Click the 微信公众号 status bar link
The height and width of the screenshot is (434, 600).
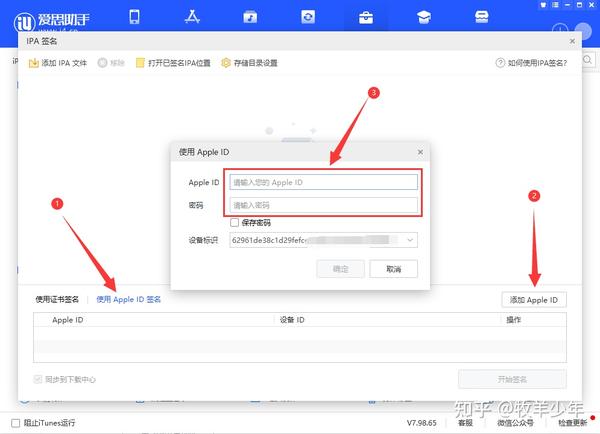point(515,423)
